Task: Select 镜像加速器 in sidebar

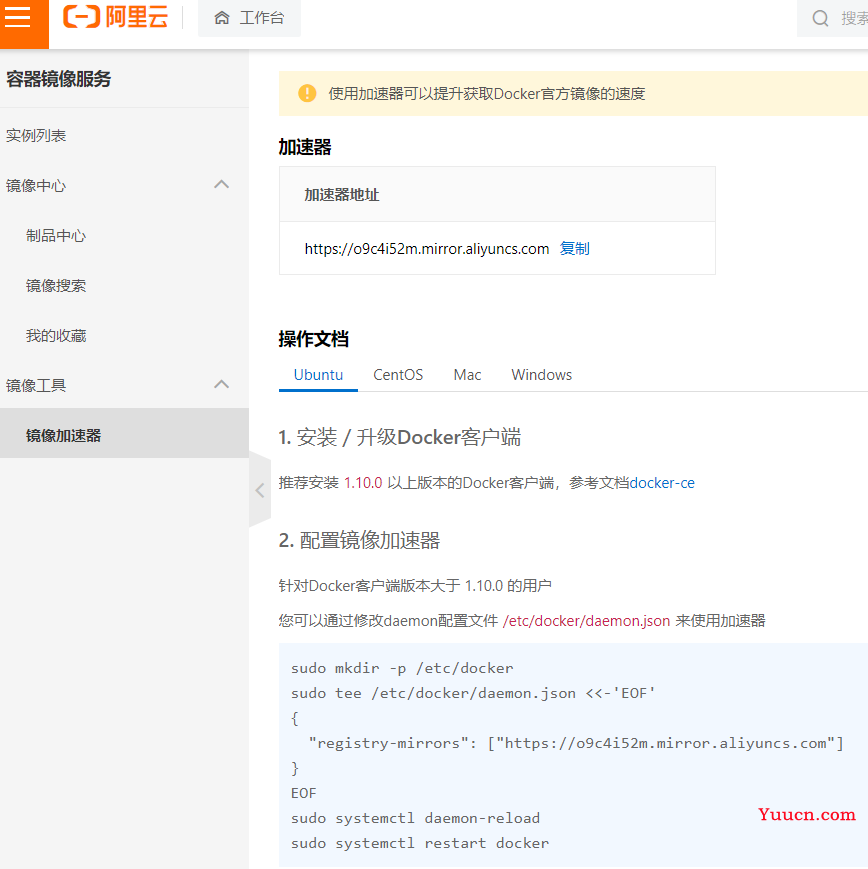Action: (x=124, y=433)
